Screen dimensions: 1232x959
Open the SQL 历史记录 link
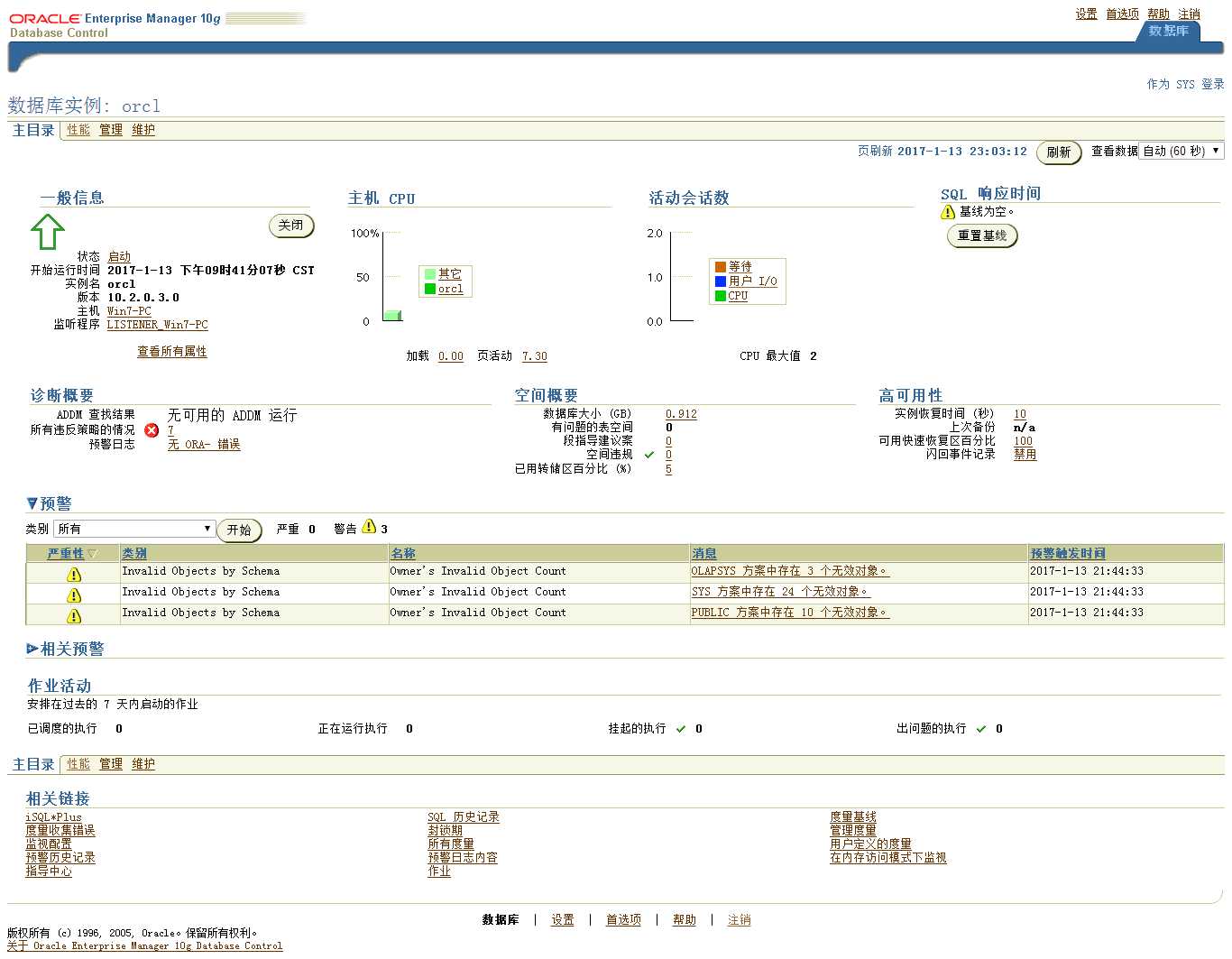coord(464,817)
